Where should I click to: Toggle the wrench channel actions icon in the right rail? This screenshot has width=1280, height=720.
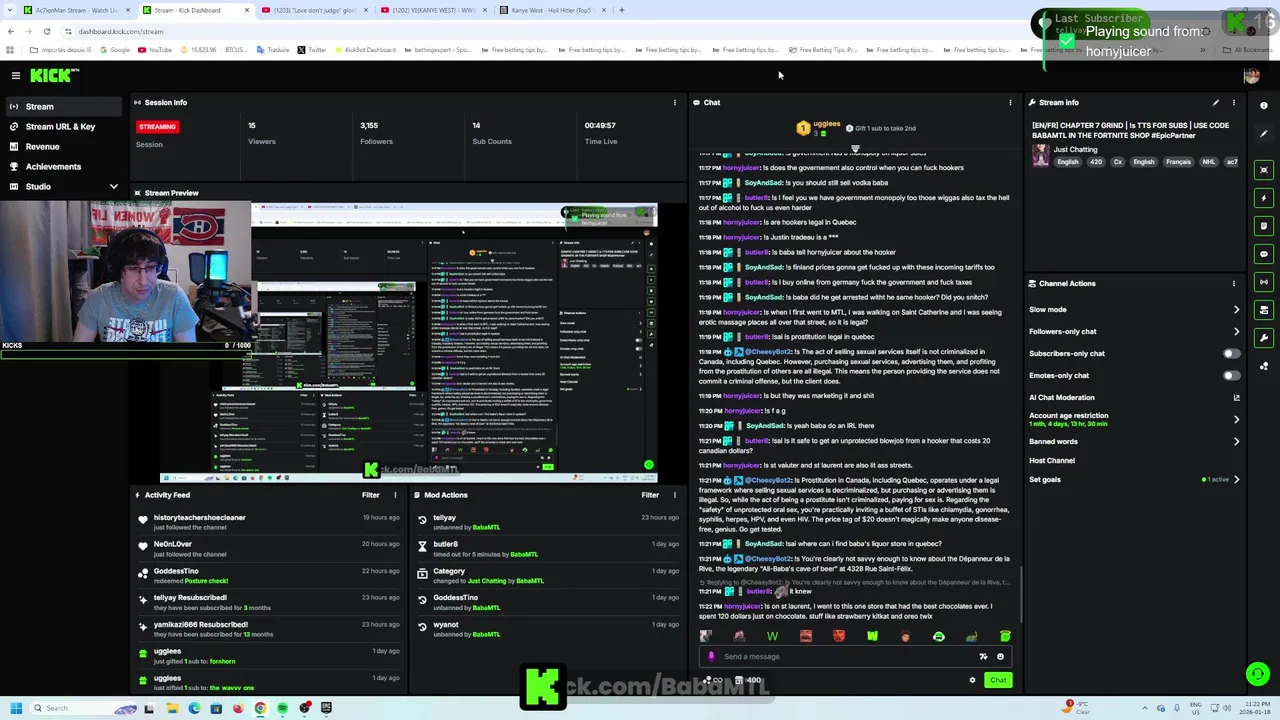pyautogui.click(x=1264, y=338)
